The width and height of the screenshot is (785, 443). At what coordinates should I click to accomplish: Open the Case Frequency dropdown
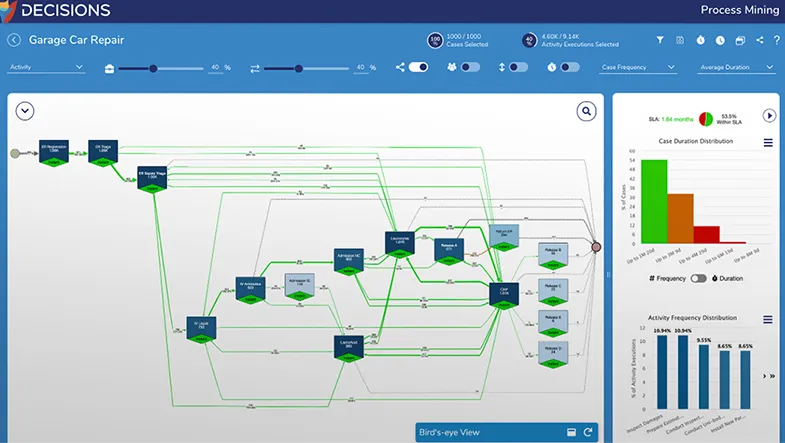click(x=638, y=68)
